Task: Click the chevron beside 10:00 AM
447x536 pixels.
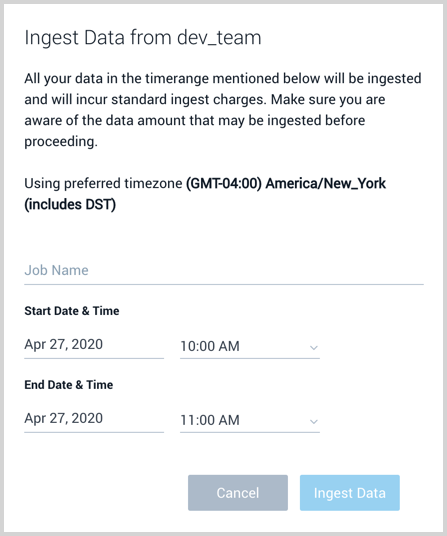Action: coord(314,348)
